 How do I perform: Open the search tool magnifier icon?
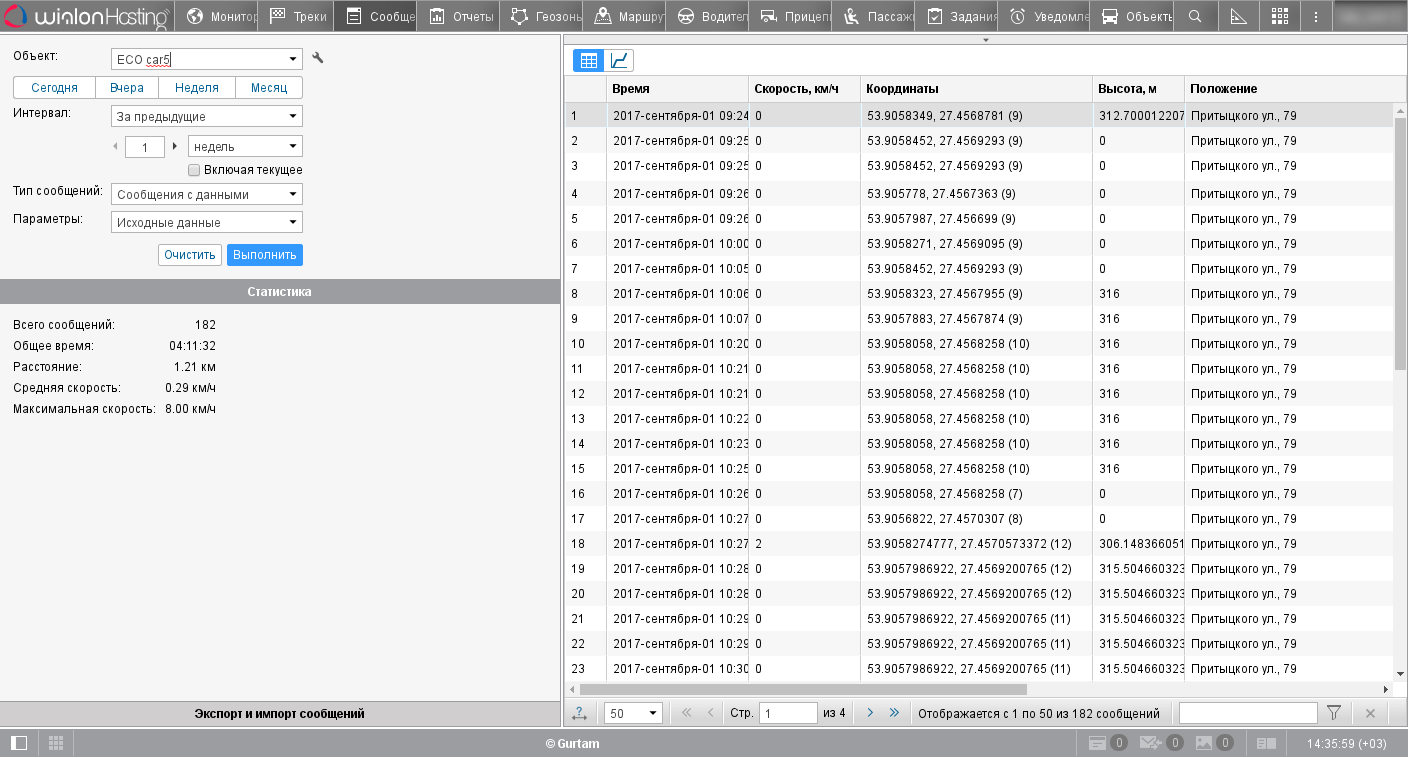(1195, 16)
